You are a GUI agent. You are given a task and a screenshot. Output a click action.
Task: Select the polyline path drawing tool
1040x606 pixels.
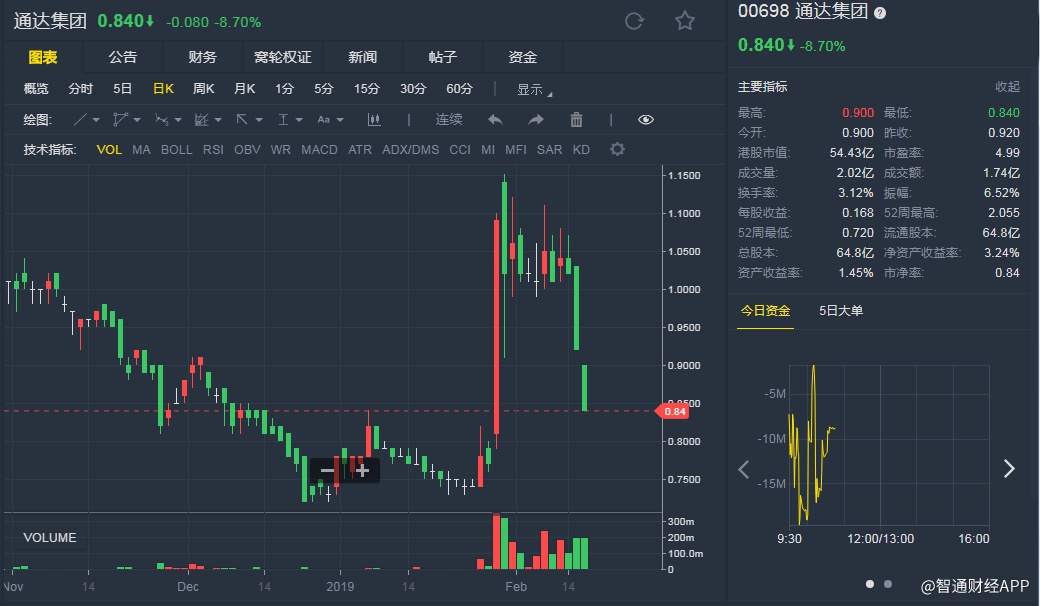(120, 120)
